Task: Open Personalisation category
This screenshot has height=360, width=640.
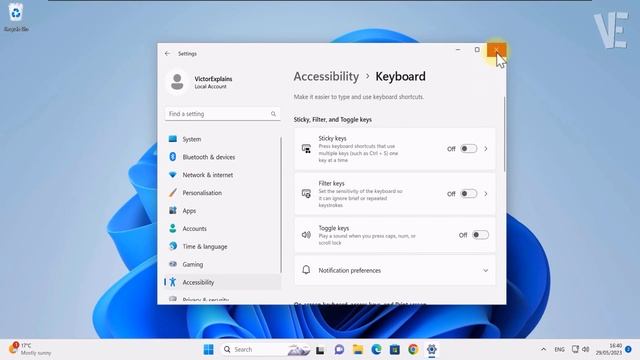Action: click(x=222, y=193)
